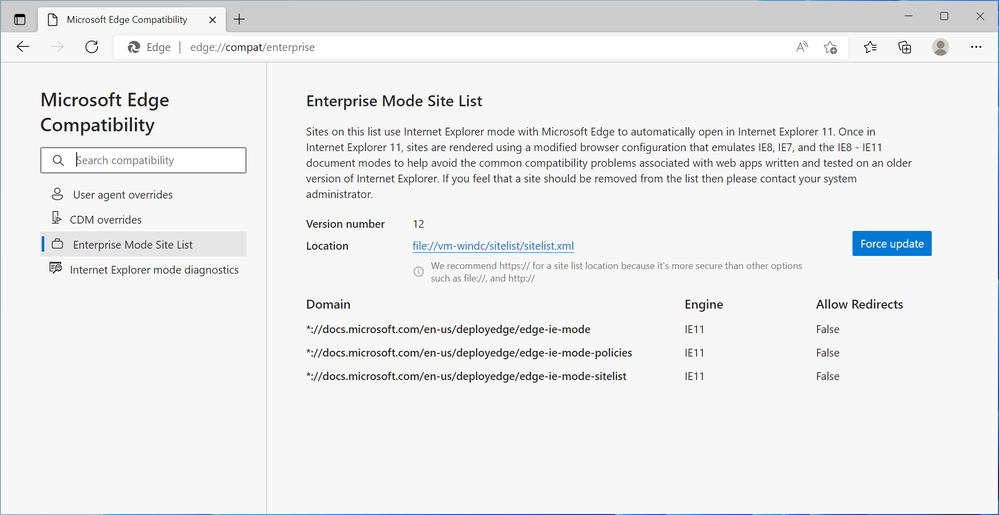Click the Engine column header

tap(704, 304)
